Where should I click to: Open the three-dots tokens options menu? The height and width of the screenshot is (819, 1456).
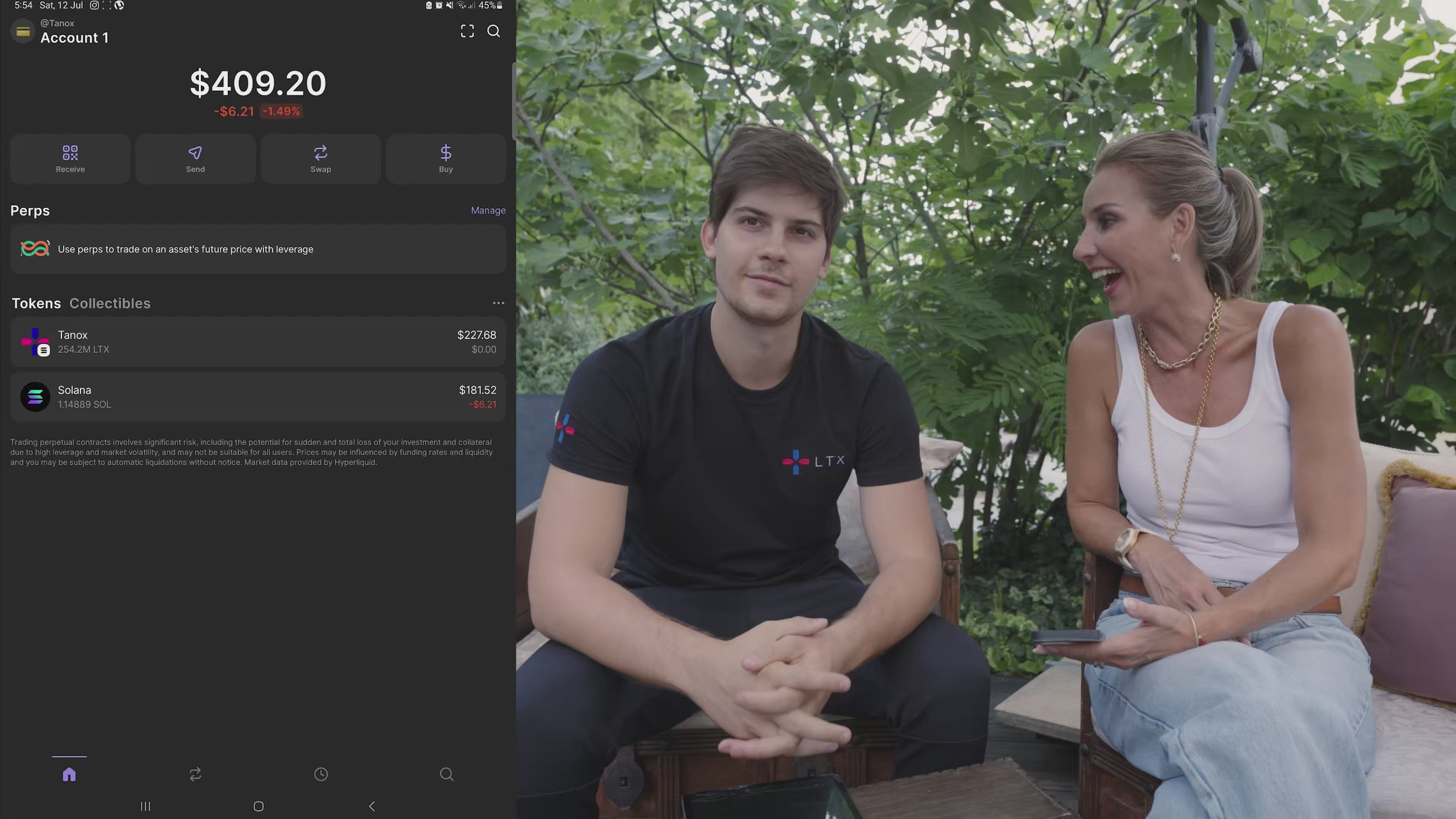coord(498,303)
